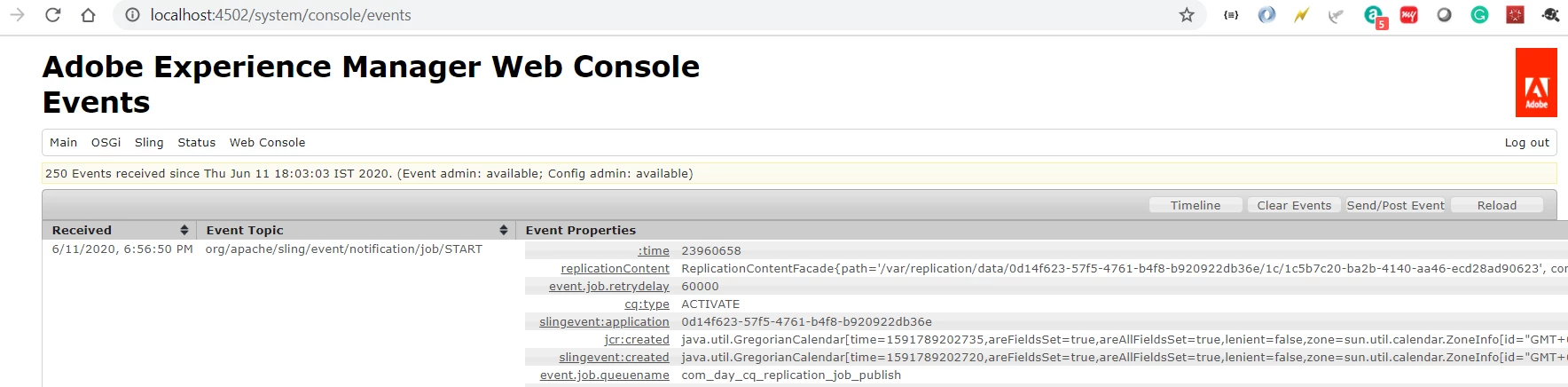The height and width of the screenshot is (387, 1568).
Task: Click the event.job.retrydelay property name
Action: [608, 287]
